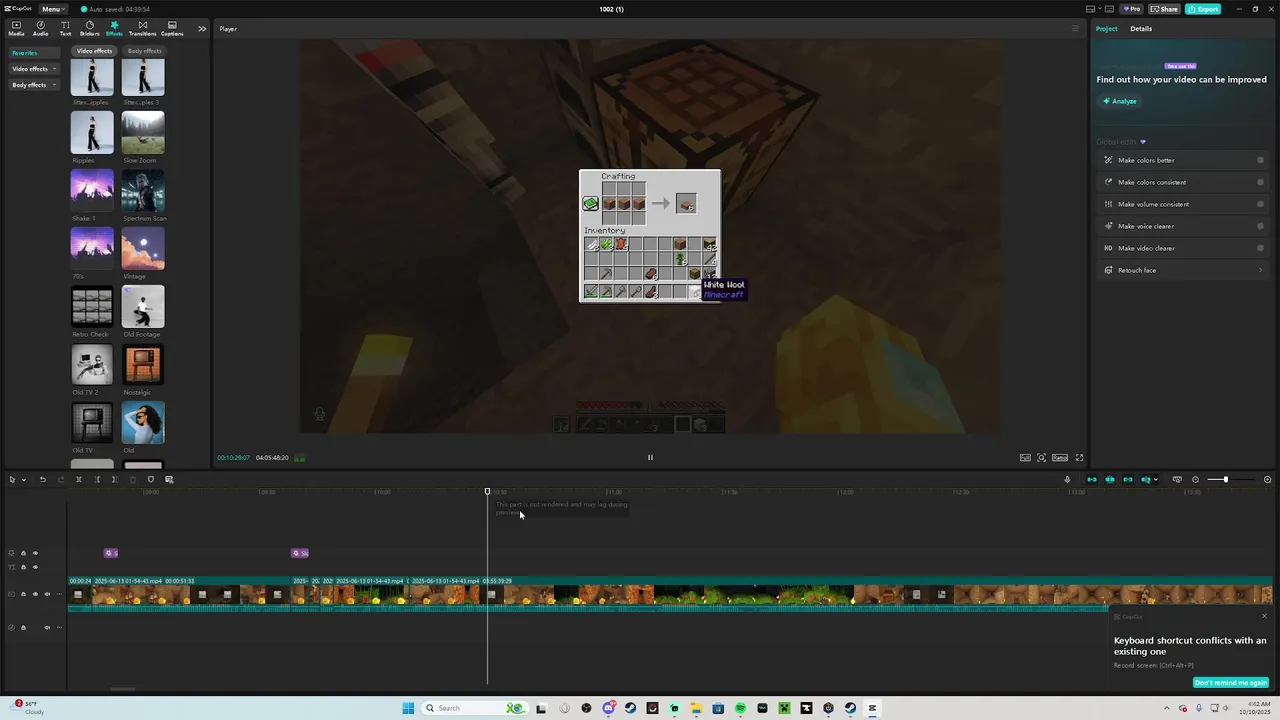
Task: Expand Global edits section
Action: click(1121, 142)
